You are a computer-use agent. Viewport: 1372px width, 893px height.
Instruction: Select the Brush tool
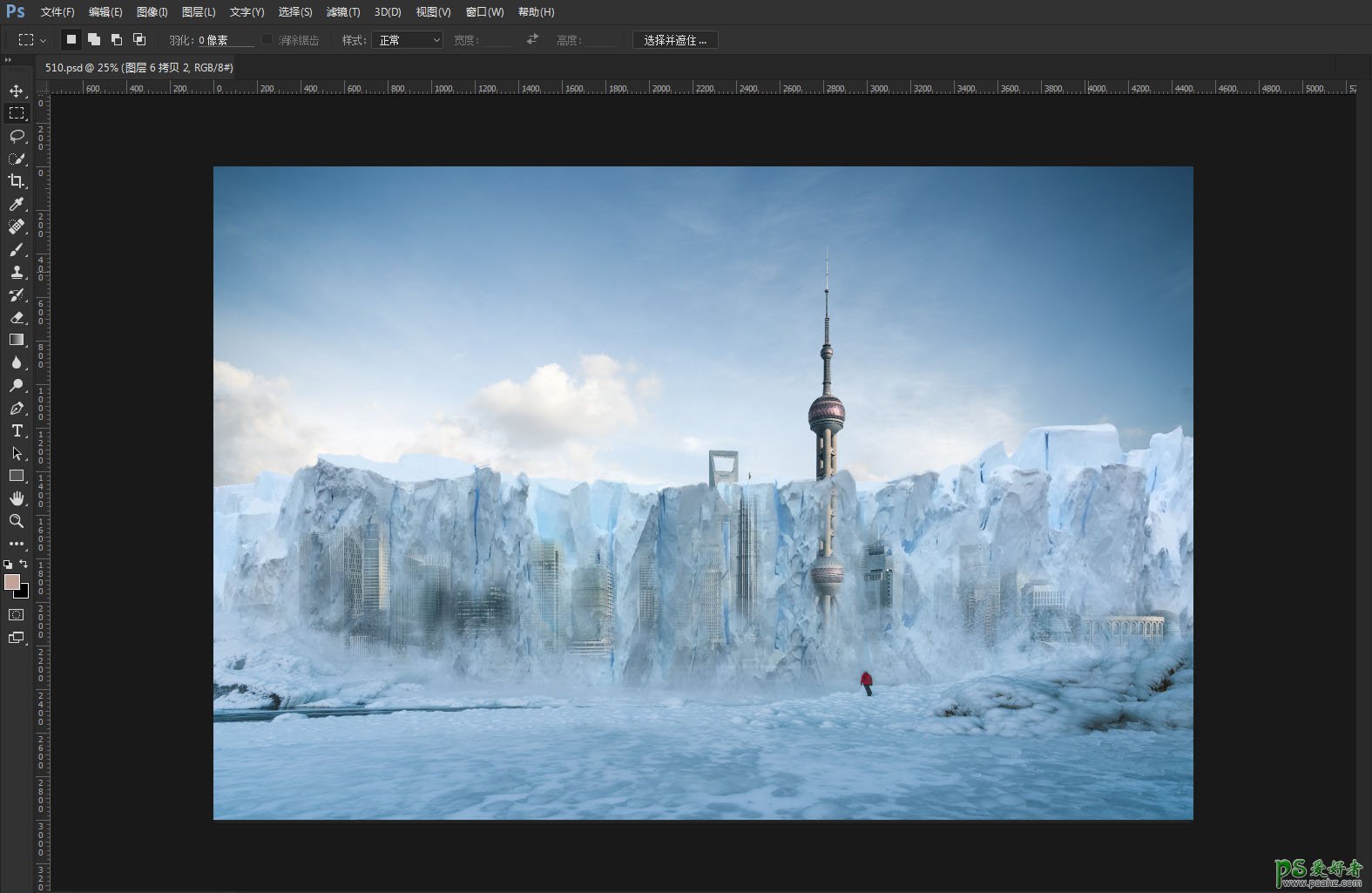point(17,249)
